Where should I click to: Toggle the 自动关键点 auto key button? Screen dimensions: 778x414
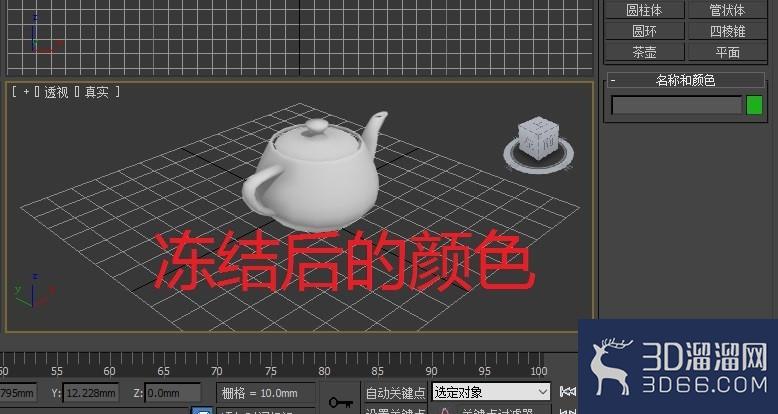[395, 393]
